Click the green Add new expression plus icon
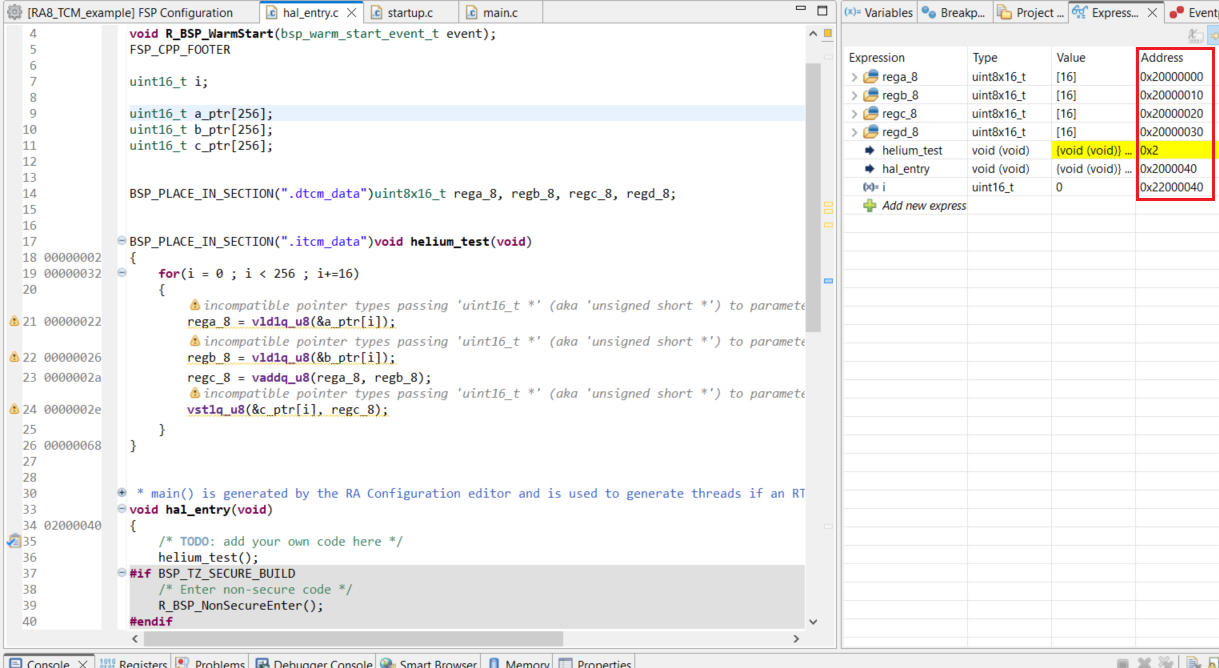1219x668 pixels. (x=869, y=205)
